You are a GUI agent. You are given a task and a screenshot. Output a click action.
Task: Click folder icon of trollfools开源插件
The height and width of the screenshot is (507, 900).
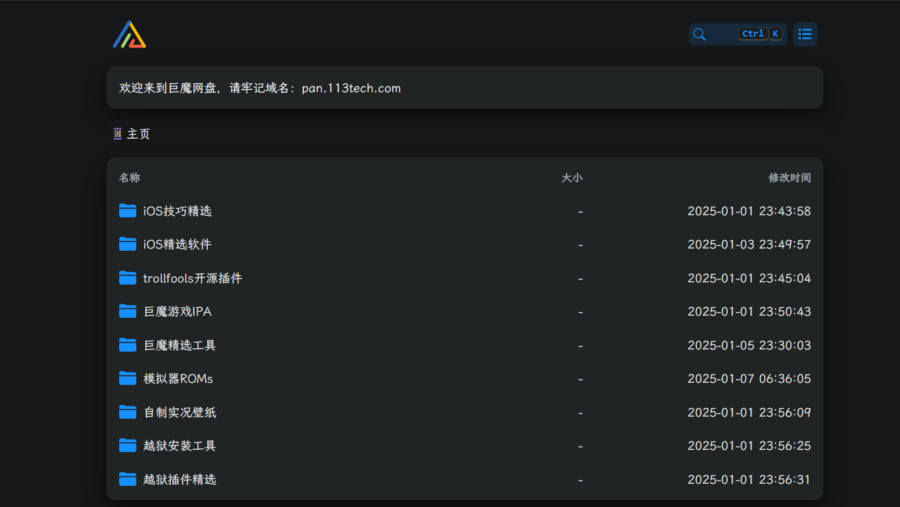coord(127,278)
